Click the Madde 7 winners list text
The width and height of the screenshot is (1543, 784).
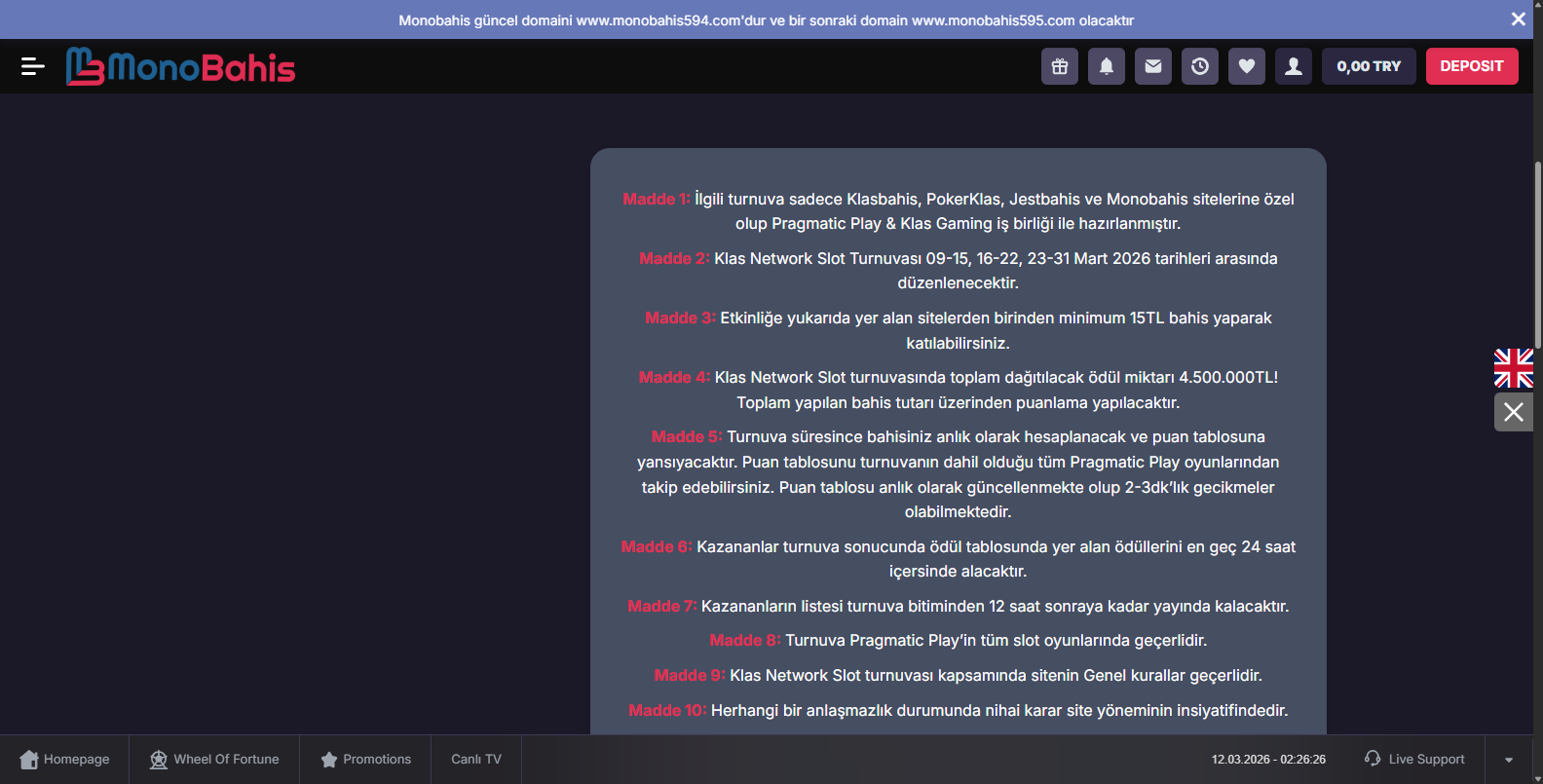click(x=959, y=607)
